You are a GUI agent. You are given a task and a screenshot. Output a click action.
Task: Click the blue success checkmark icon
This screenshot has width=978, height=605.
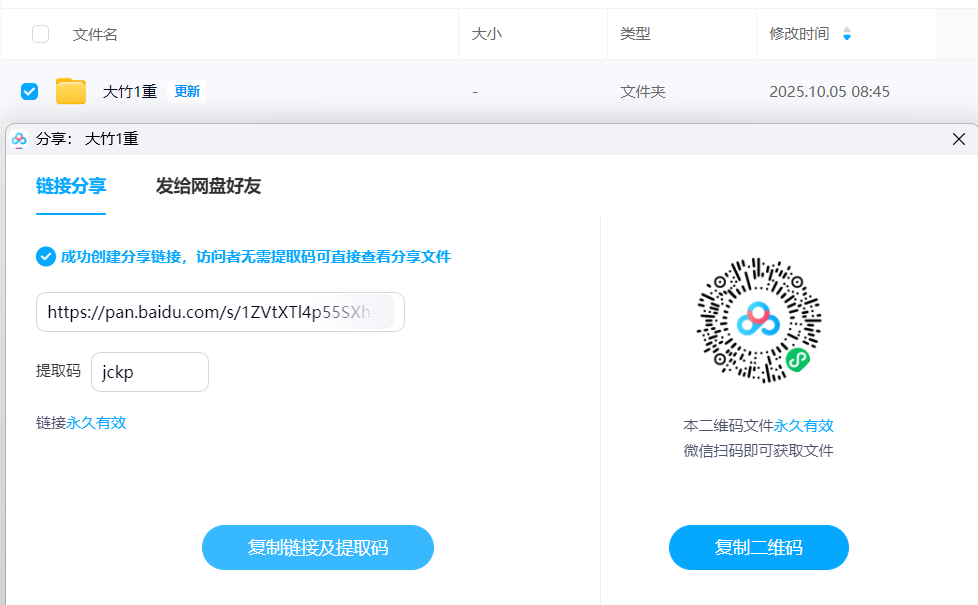[46, 257]
